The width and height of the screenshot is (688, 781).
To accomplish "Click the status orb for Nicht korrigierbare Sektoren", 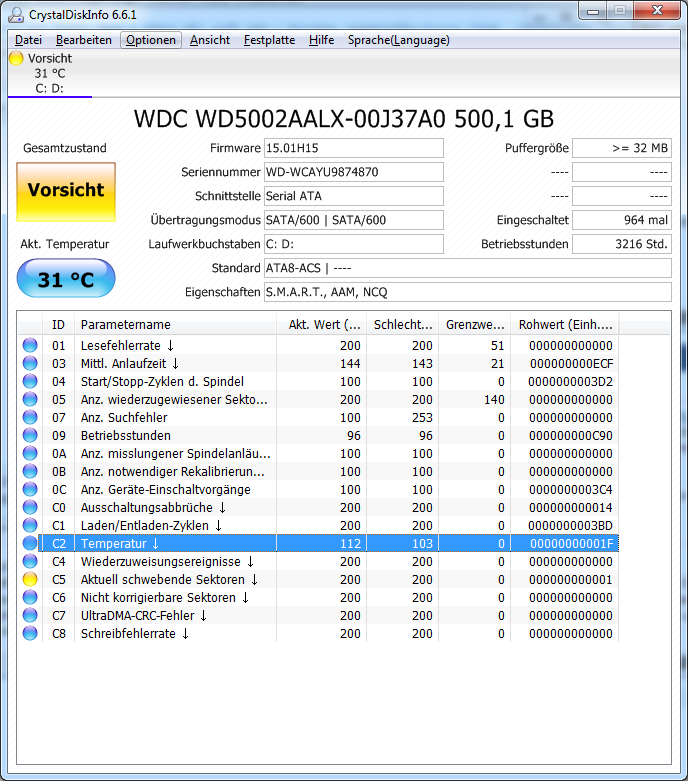I will coord(30,597).
